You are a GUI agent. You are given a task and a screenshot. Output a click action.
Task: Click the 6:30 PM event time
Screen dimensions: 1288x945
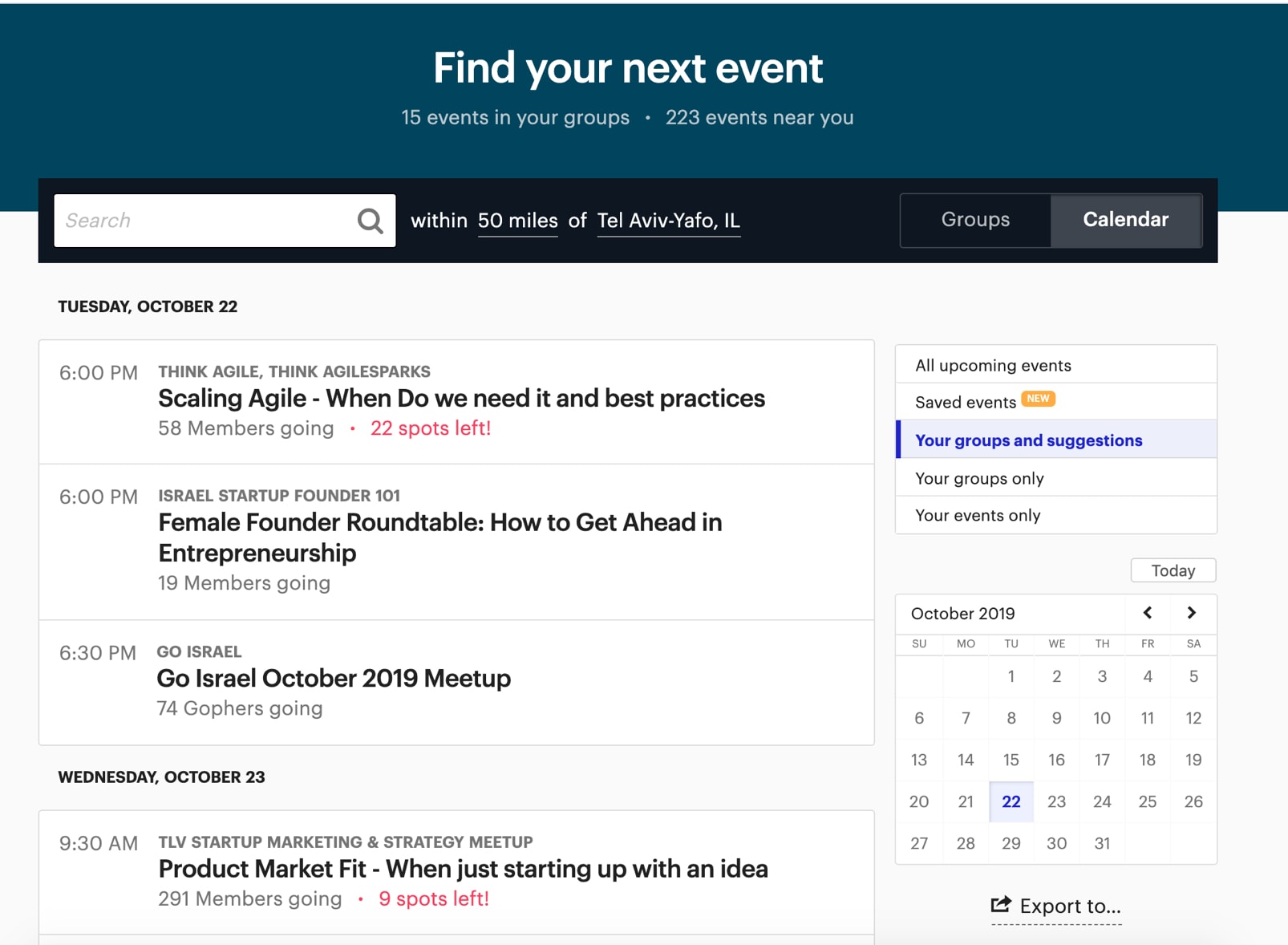(x=98, y=653)
